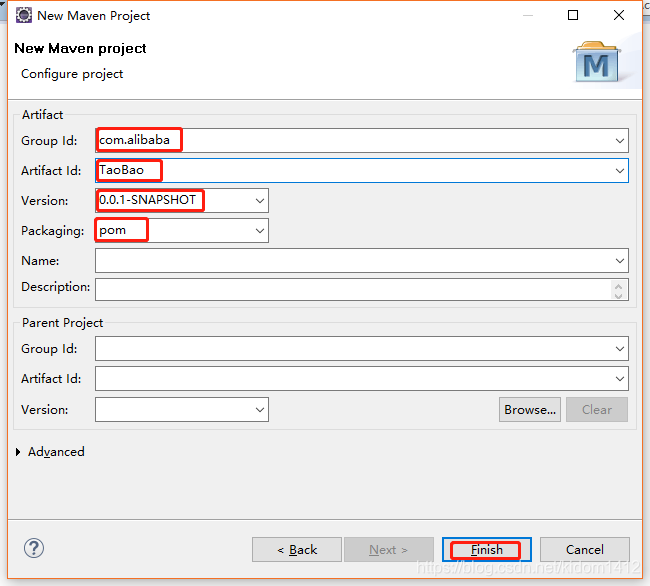Click the Finish button

(x=487, y=550)
